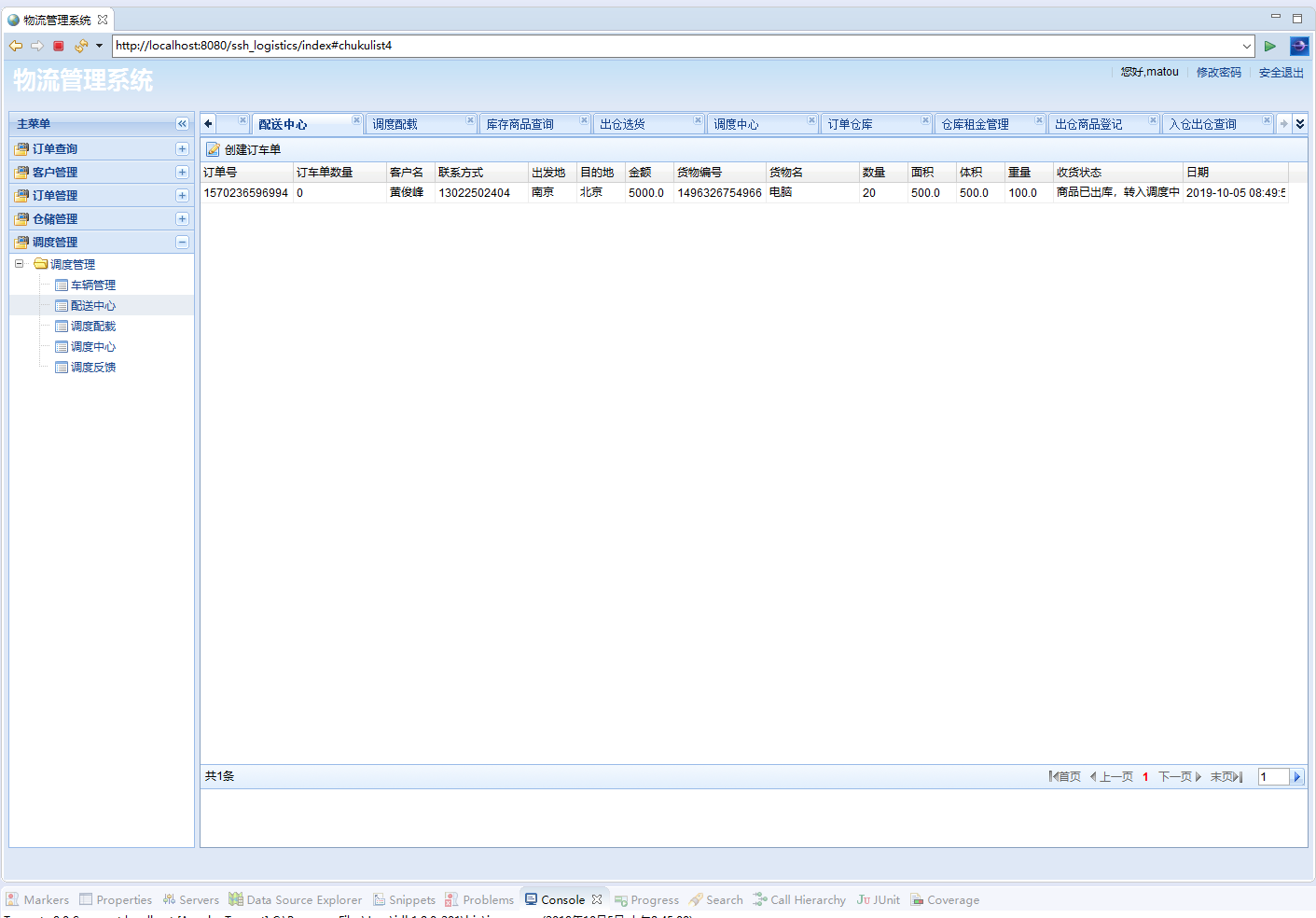Collapse the 调度管理 tree folder node
This screenshot has width=1316, height=918.
pyautogui.click(x=19, y=264)
